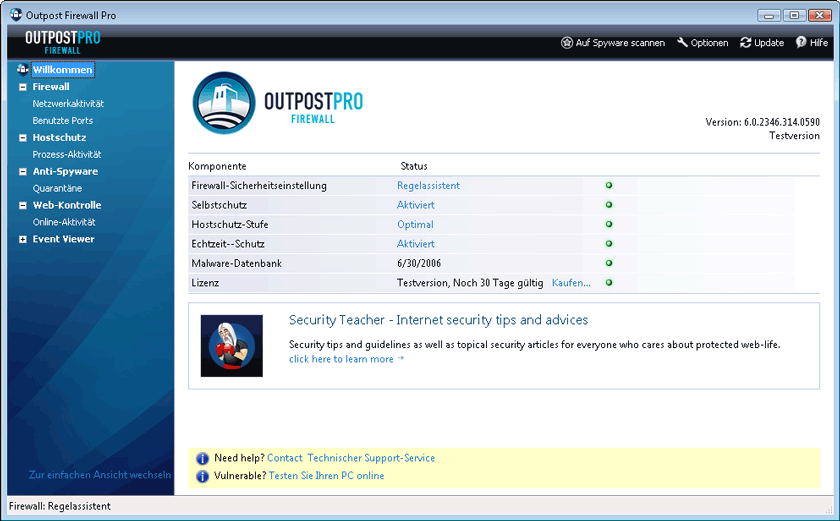
Task: Click Zur einfachen Ansicht wechseln link
Action: [x=100, y=474]
